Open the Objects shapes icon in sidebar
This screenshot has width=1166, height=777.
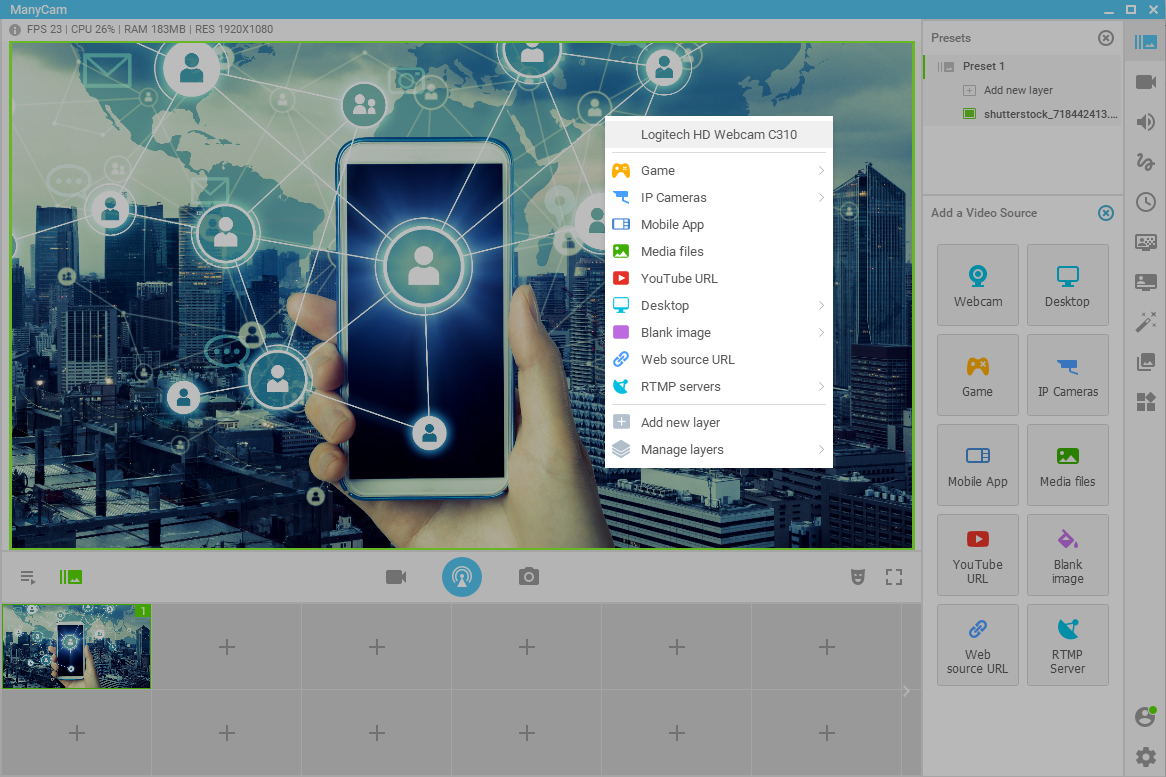coord(1145,402)
